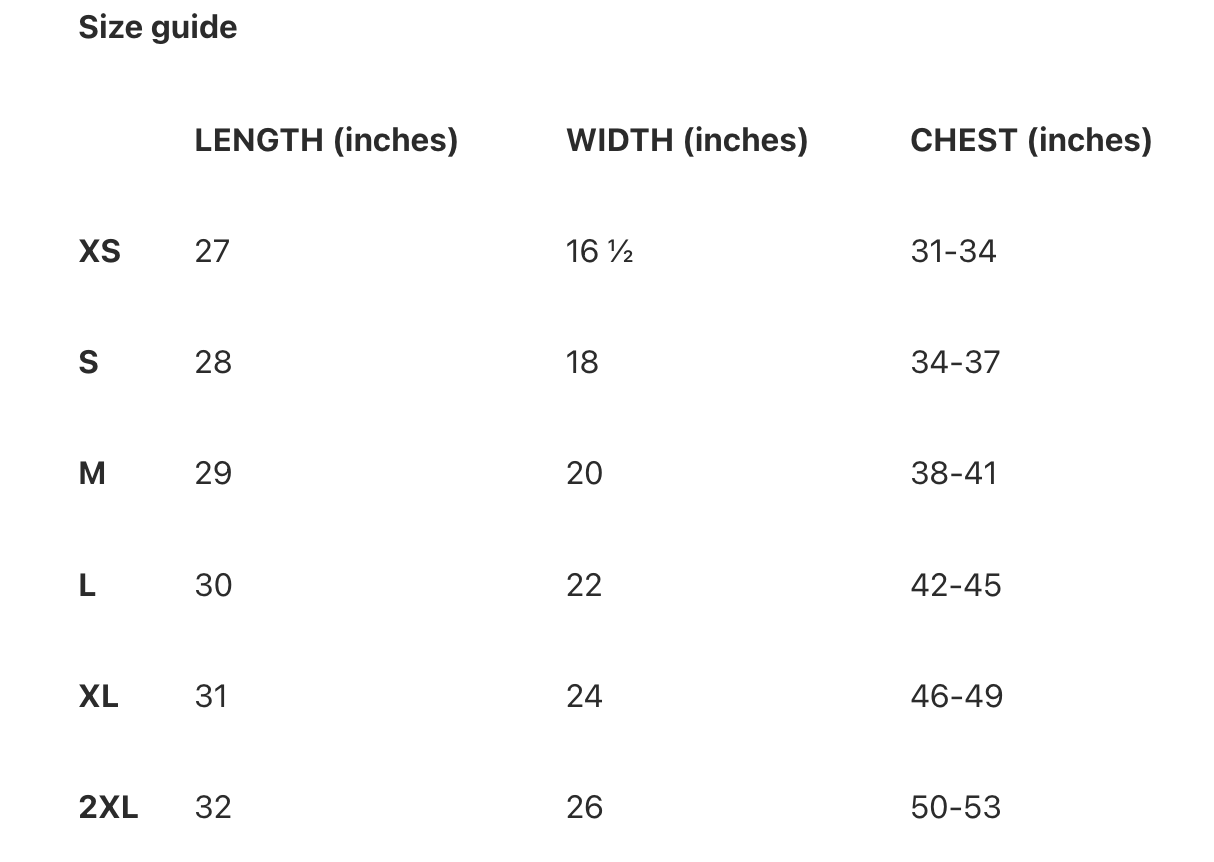This screenshot has height=862, width=1214.
Task: Click the S chest range 34-37
Action: [955, 362]
